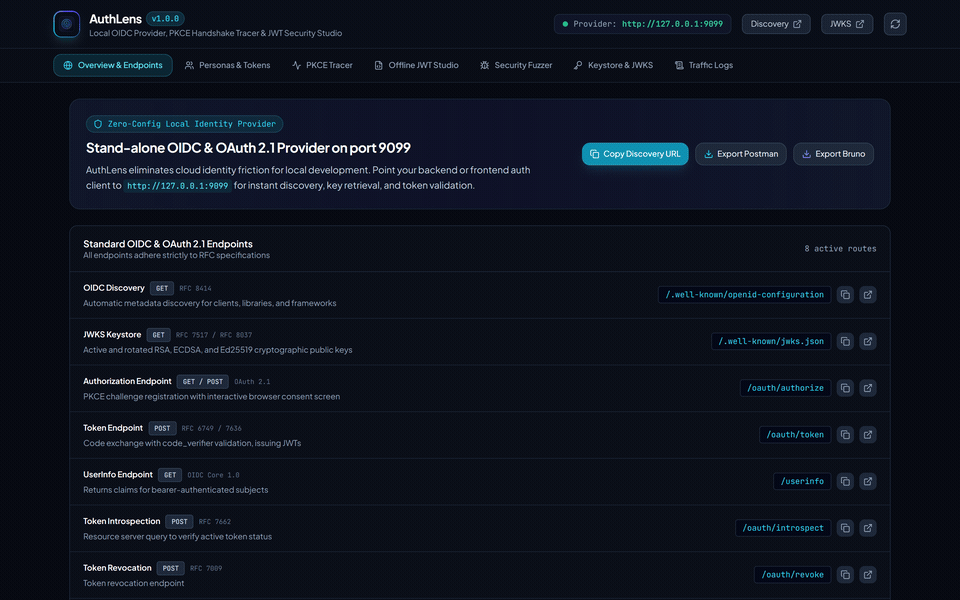Open the Personas & Tokens tab
This screenshot has width=960, height=600.
tap(227, 65)
